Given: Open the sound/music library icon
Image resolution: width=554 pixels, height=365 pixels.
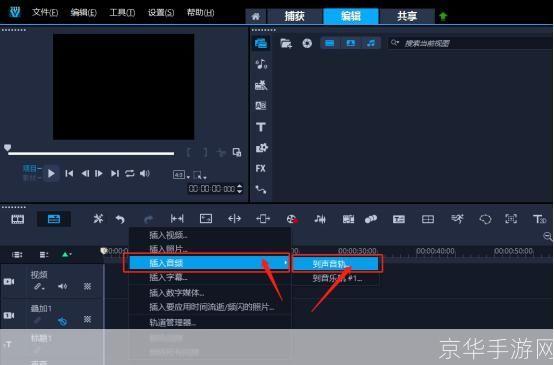Looking at the screenshot, I should coord(261,64).
